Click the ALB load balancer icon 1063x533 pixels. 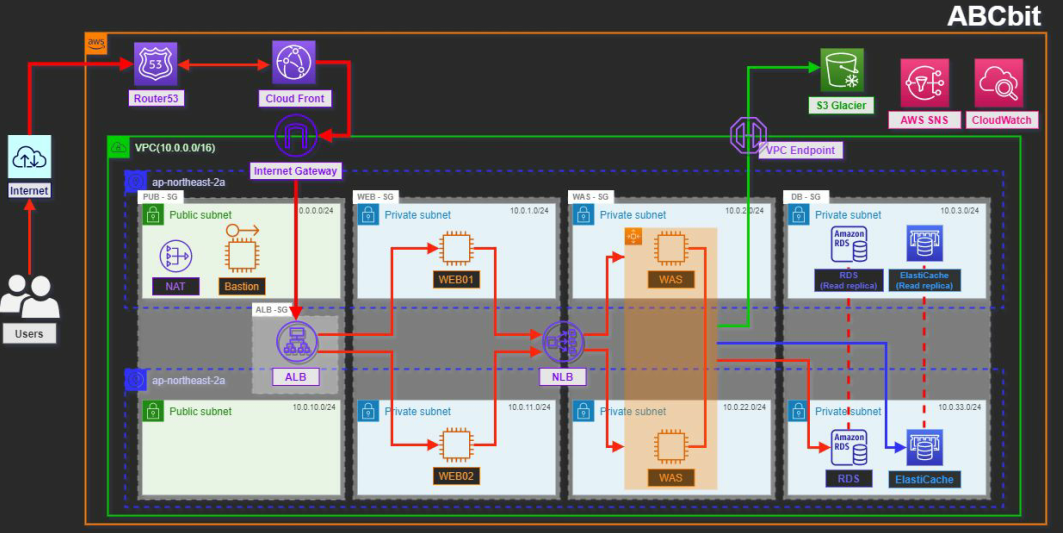coord(297,342)
